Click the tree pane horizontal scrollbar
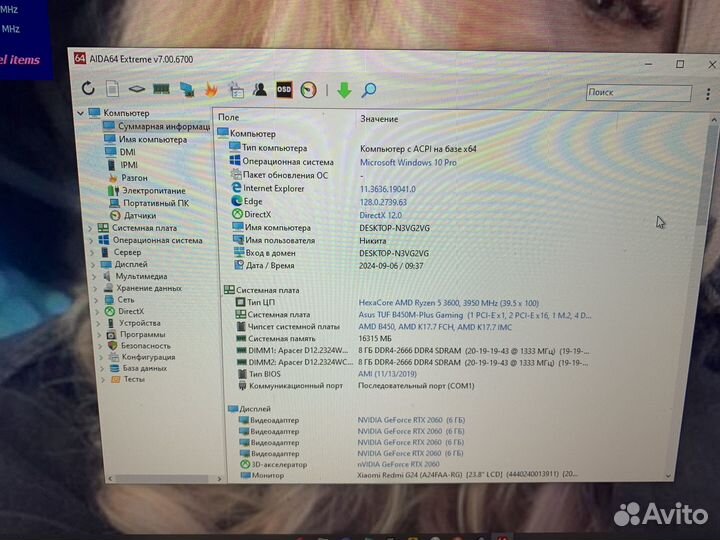Screen dimensions: 720x540 pyautogui.click(x=161, y=478)
